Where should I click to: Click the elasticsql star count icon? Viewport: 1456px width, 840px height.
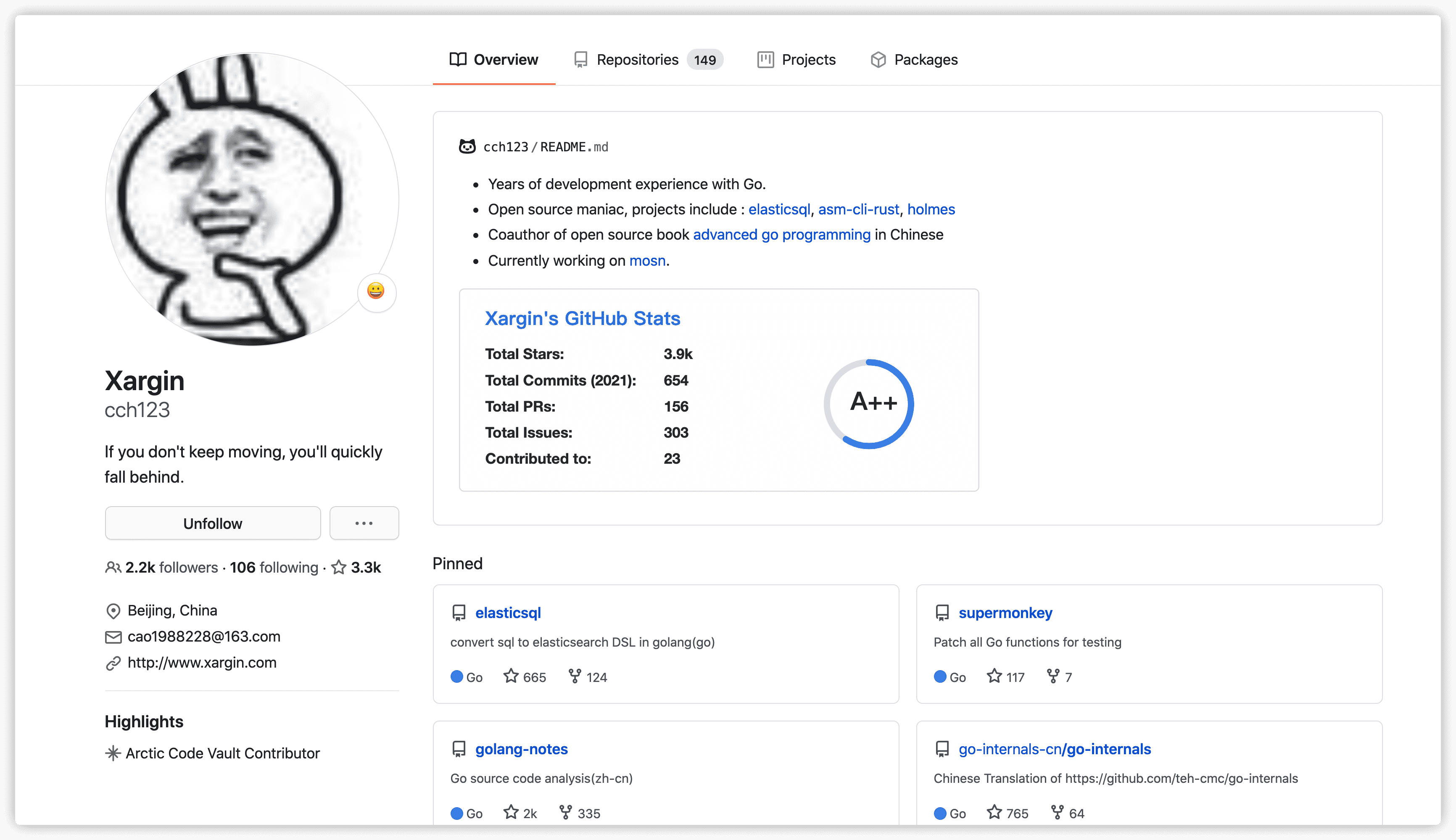(x=511, y=676)
